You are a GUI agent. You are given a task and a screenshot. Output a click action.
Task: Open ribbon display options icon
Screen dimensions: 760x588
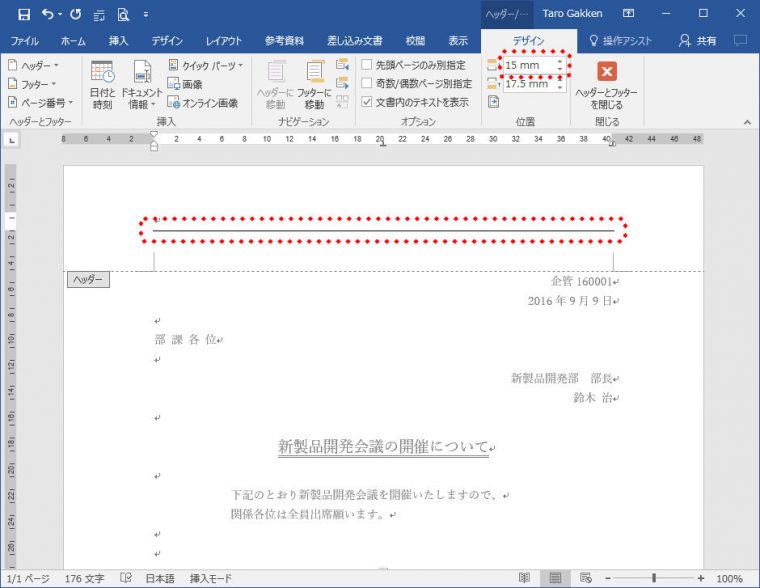click(628, 14)
